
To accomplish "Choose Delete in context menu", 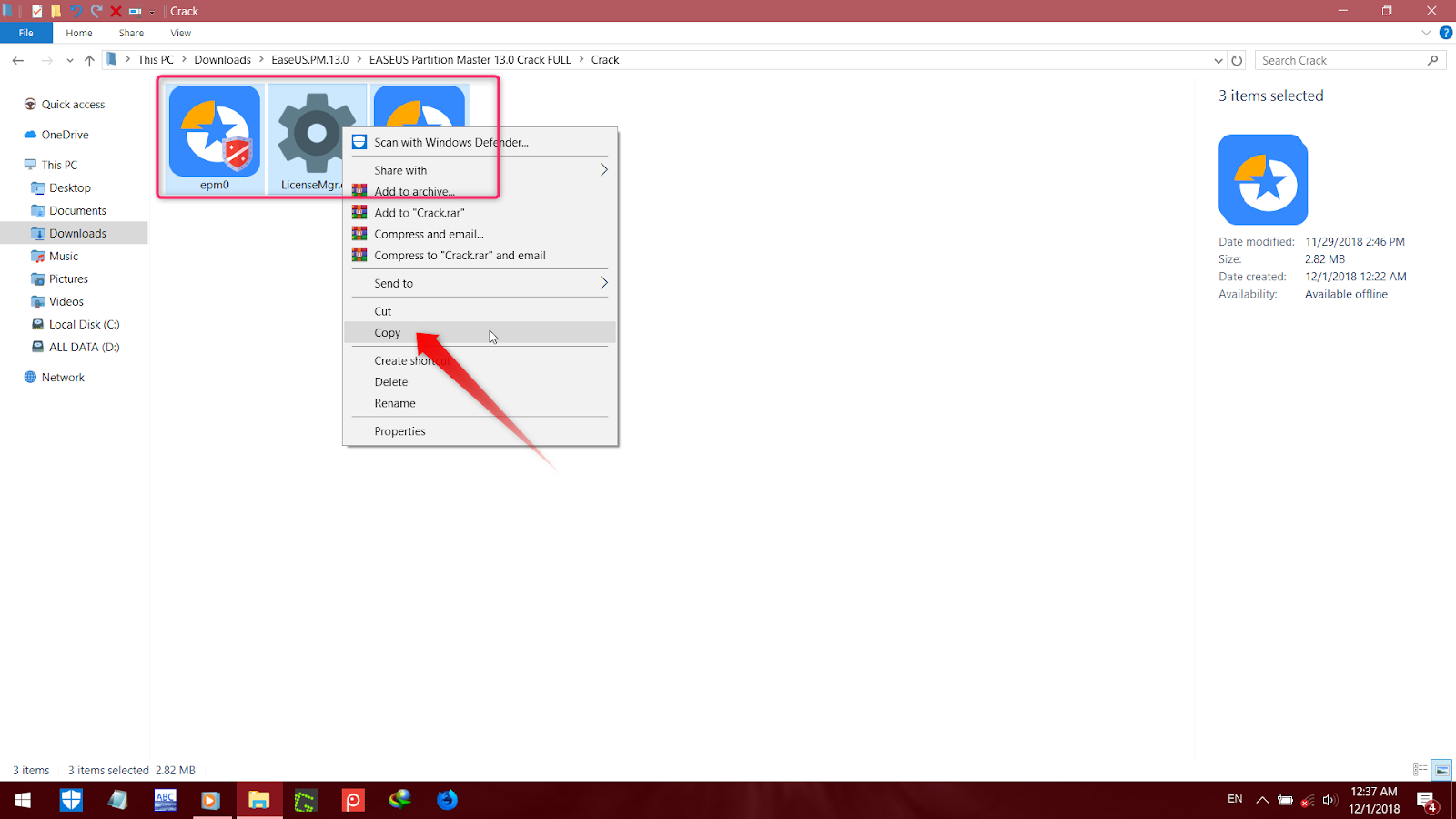I will [480, 382].
